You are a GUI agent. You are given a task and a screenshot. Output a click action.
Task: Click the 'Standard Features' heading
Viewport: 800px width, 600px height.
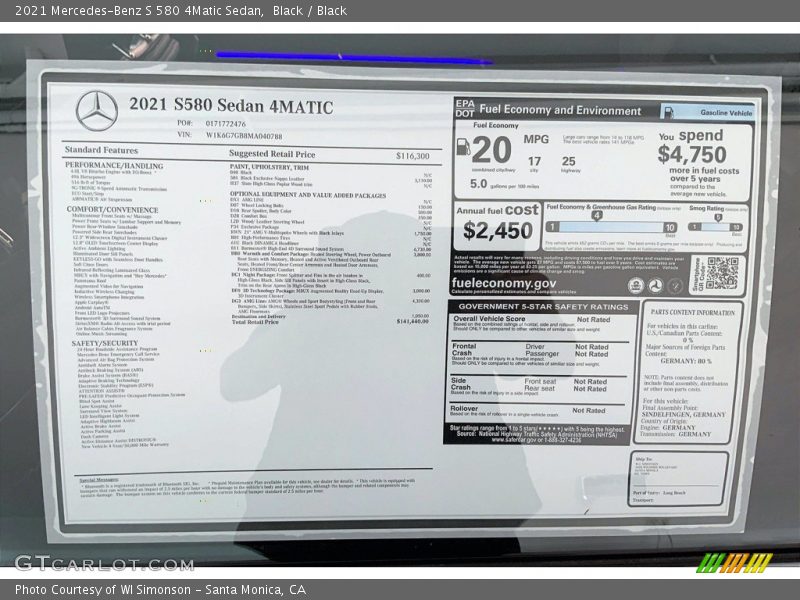pyautogui.click(x=102, y=150)
